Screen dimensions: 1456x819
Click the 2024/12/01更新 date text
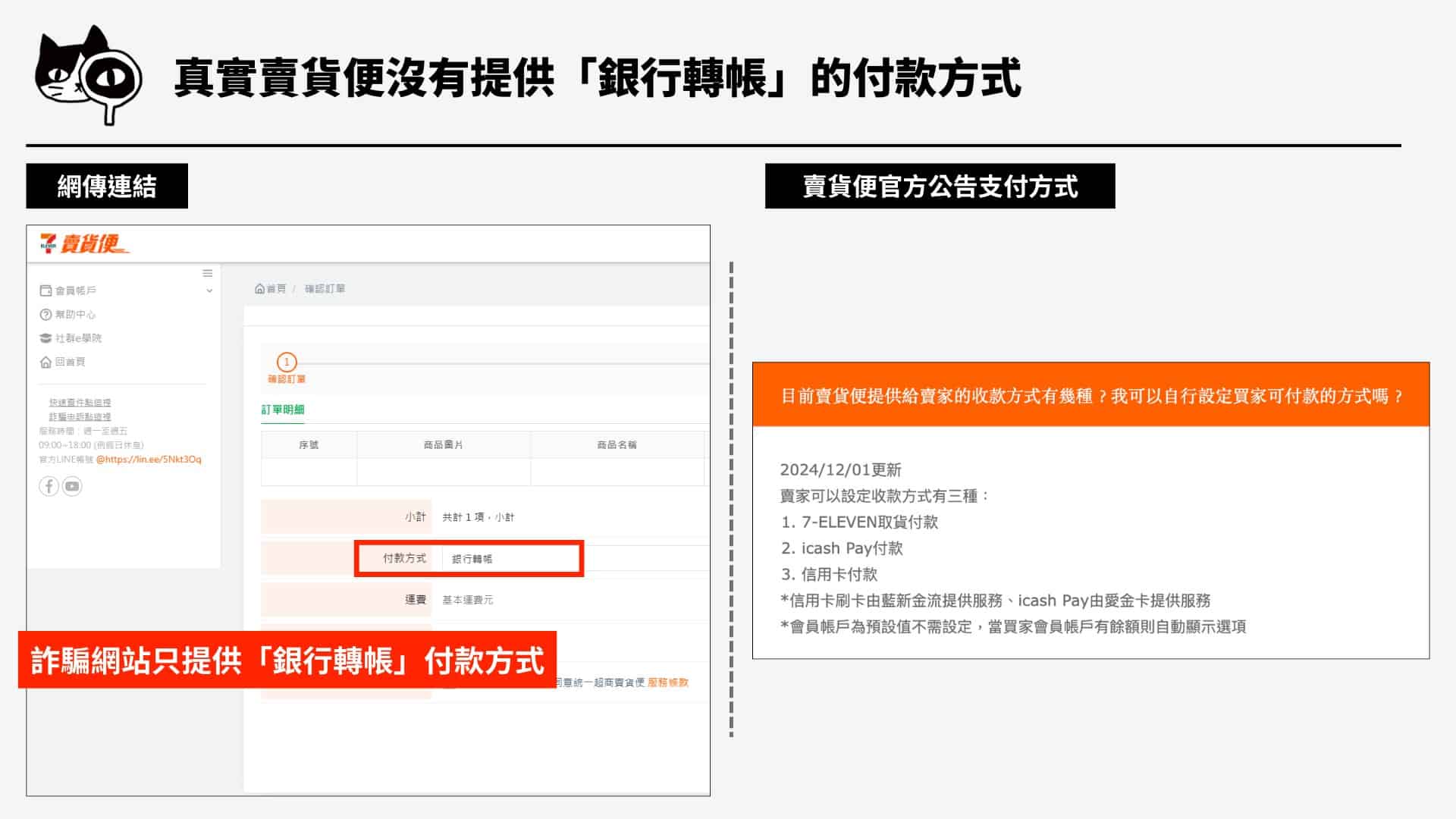[840, 470]
